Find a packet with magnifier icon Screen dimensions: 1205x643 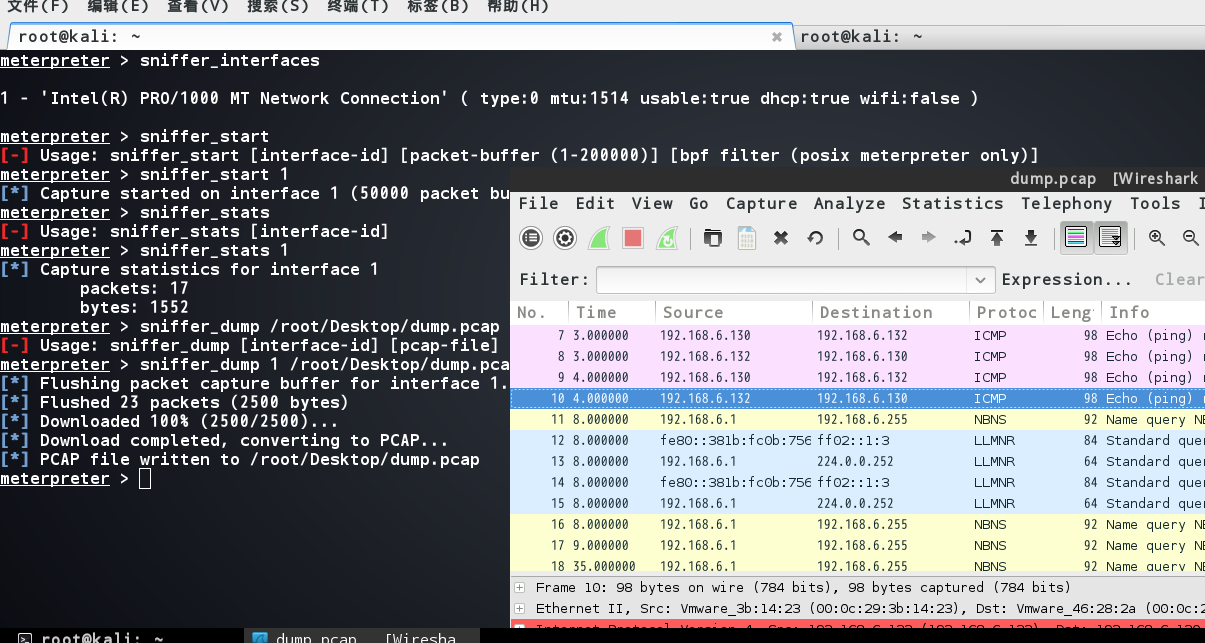[x=860, y=238]
